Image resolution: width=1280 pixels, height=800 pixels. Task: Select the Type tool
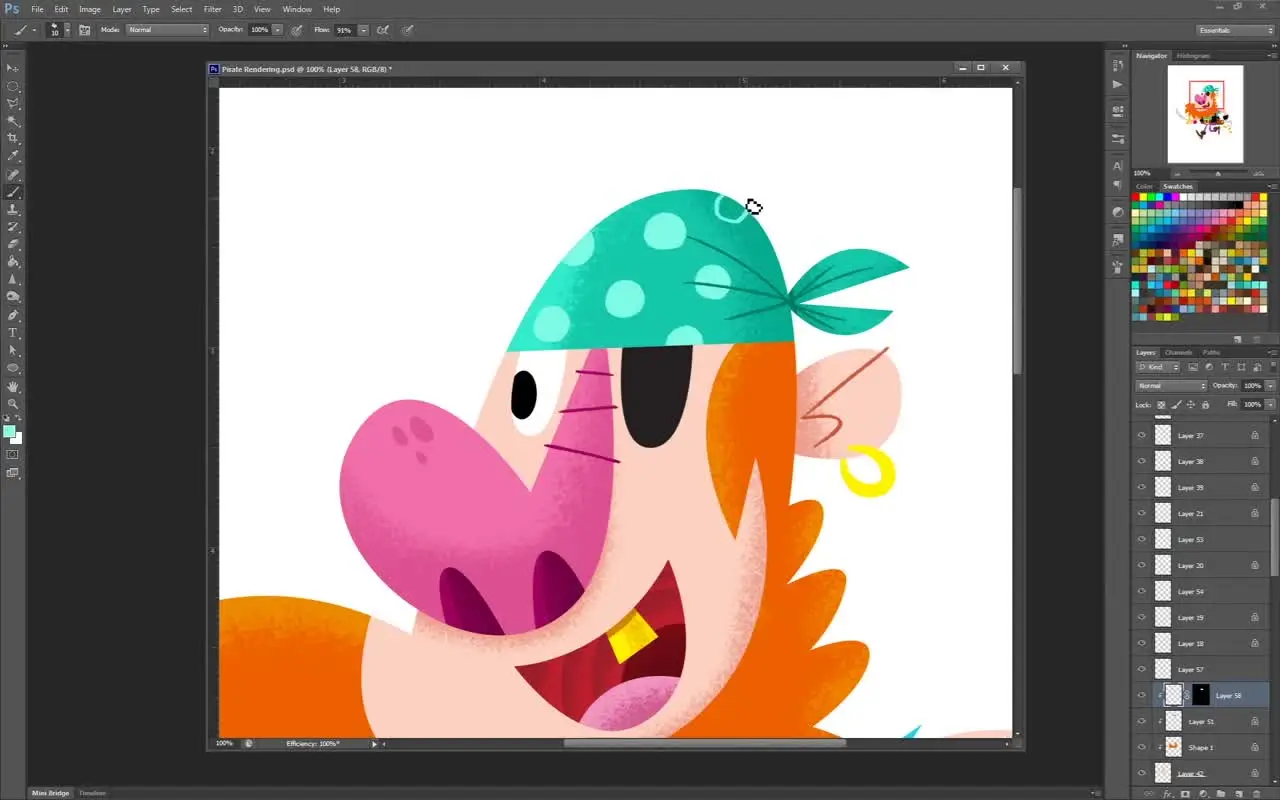[x=13, y=332]
